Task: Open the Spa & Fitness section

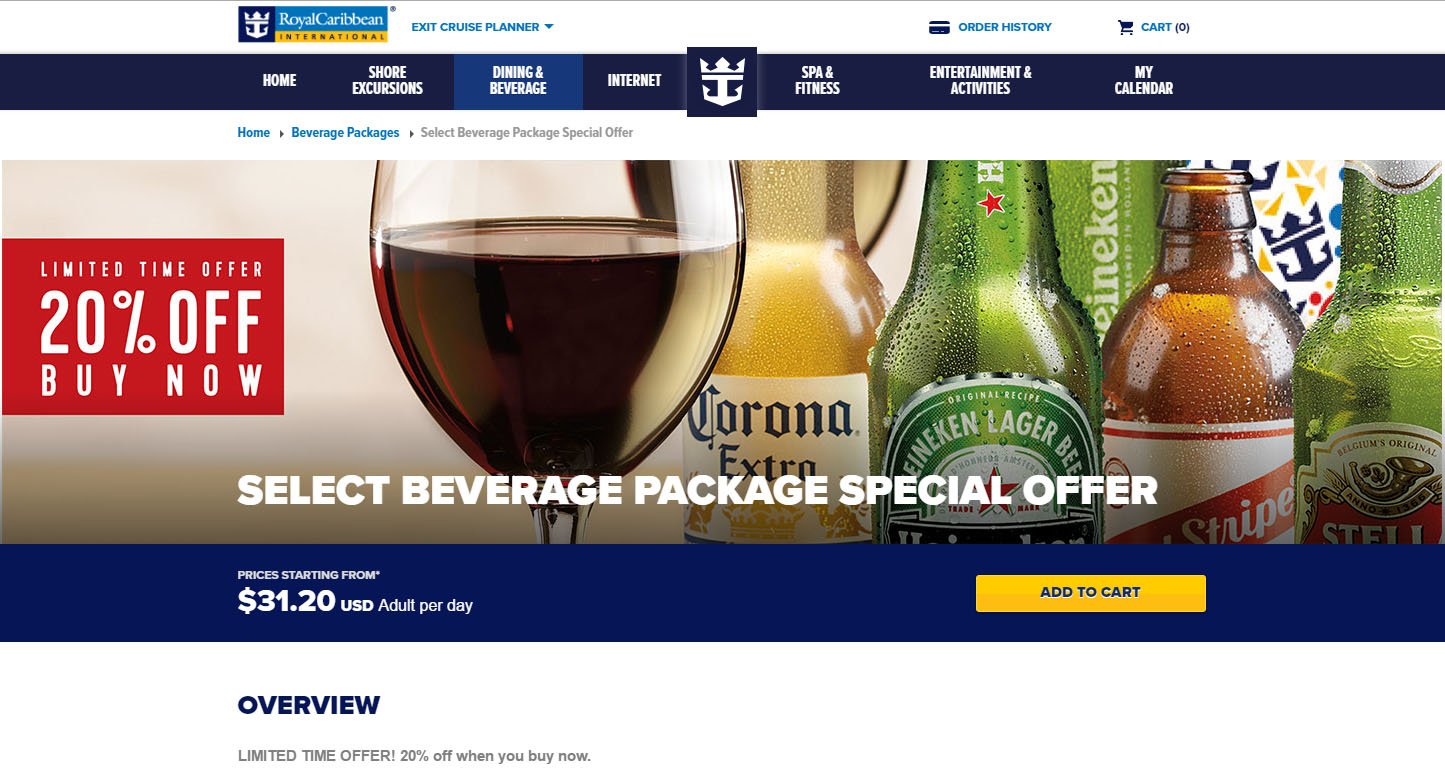Action: pos(817,81)
